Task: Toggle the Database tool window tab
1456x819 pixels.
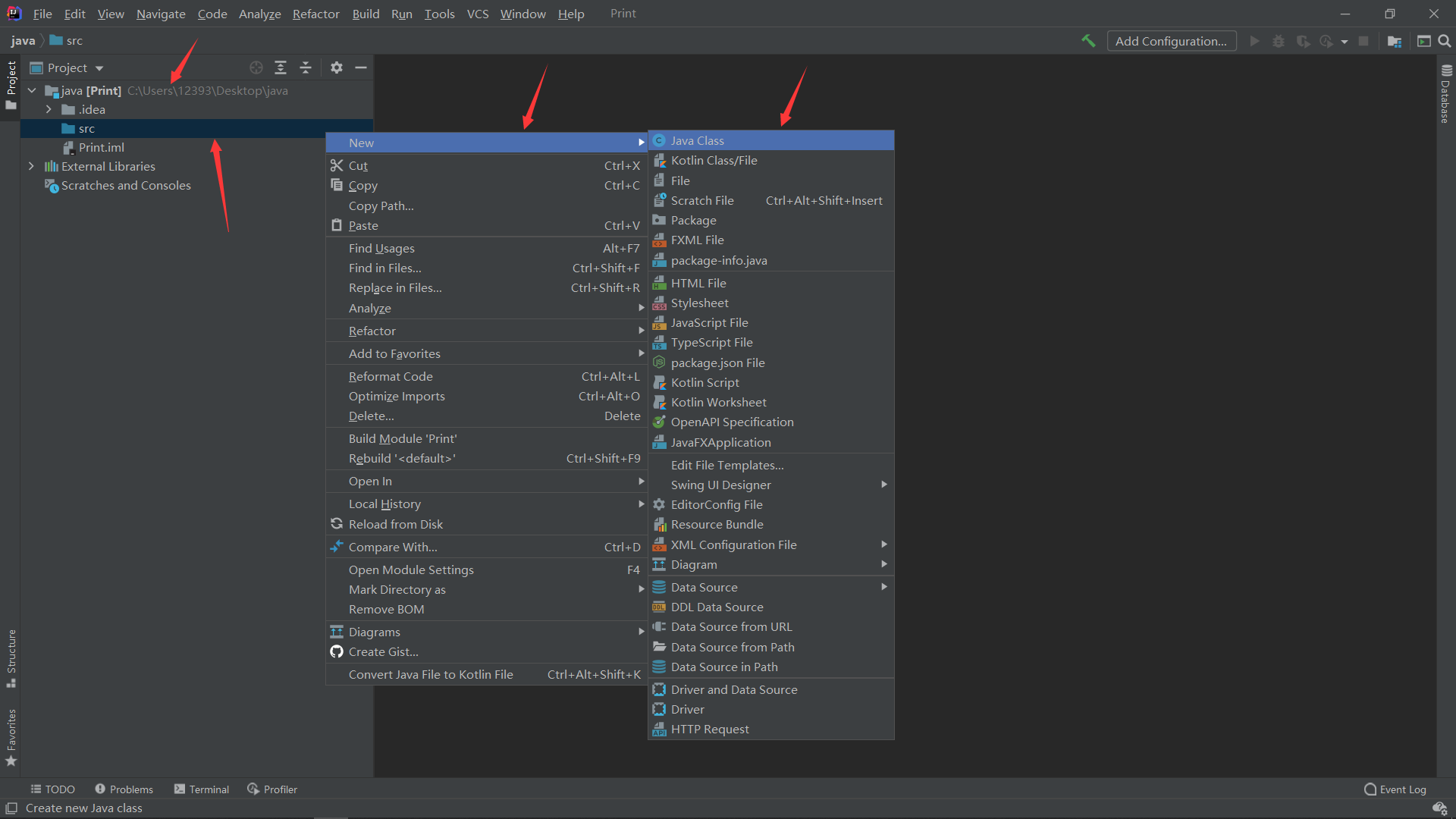Action: tap(1445, 95)
